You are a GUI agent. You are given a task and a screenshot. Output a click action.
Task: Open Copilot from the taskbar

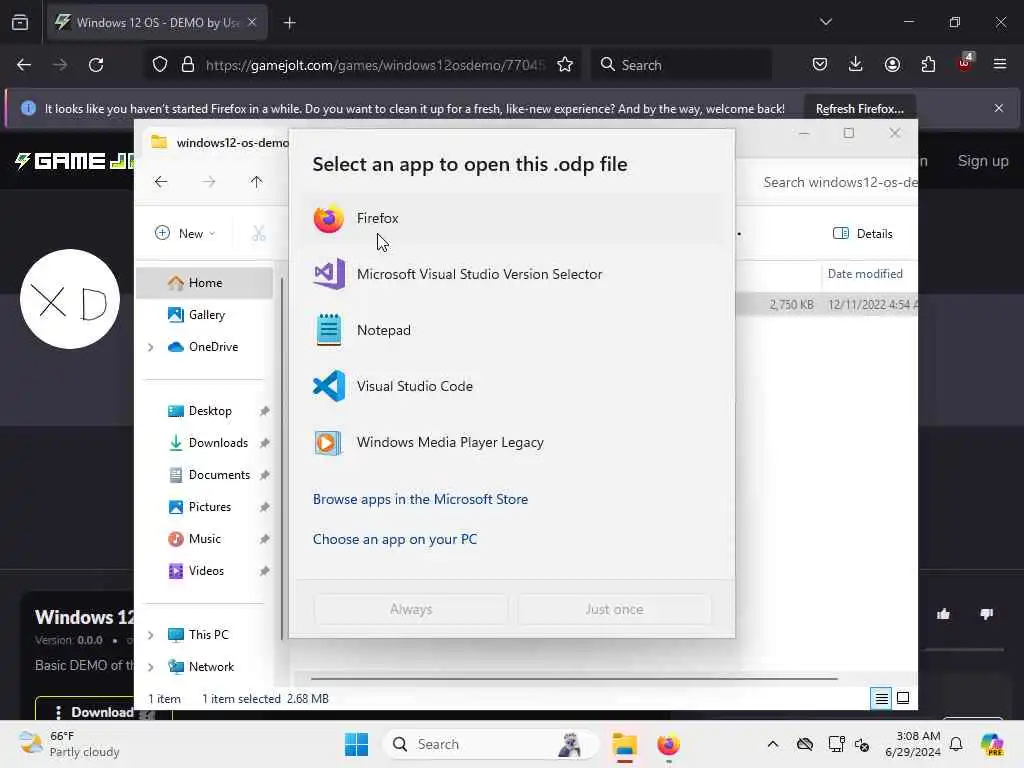click(x=992, y=744)
